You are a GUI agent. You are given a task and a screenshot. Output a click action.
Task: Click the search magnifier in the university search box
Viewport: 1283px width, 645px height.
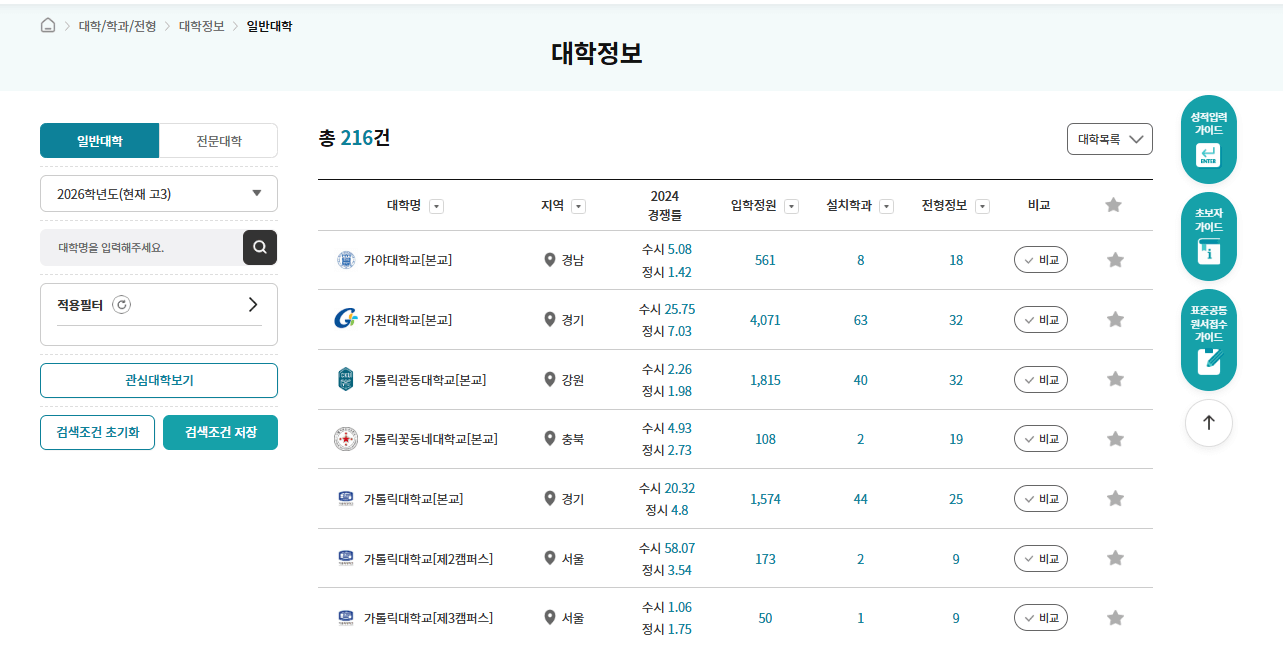click(x=260, y=247)
